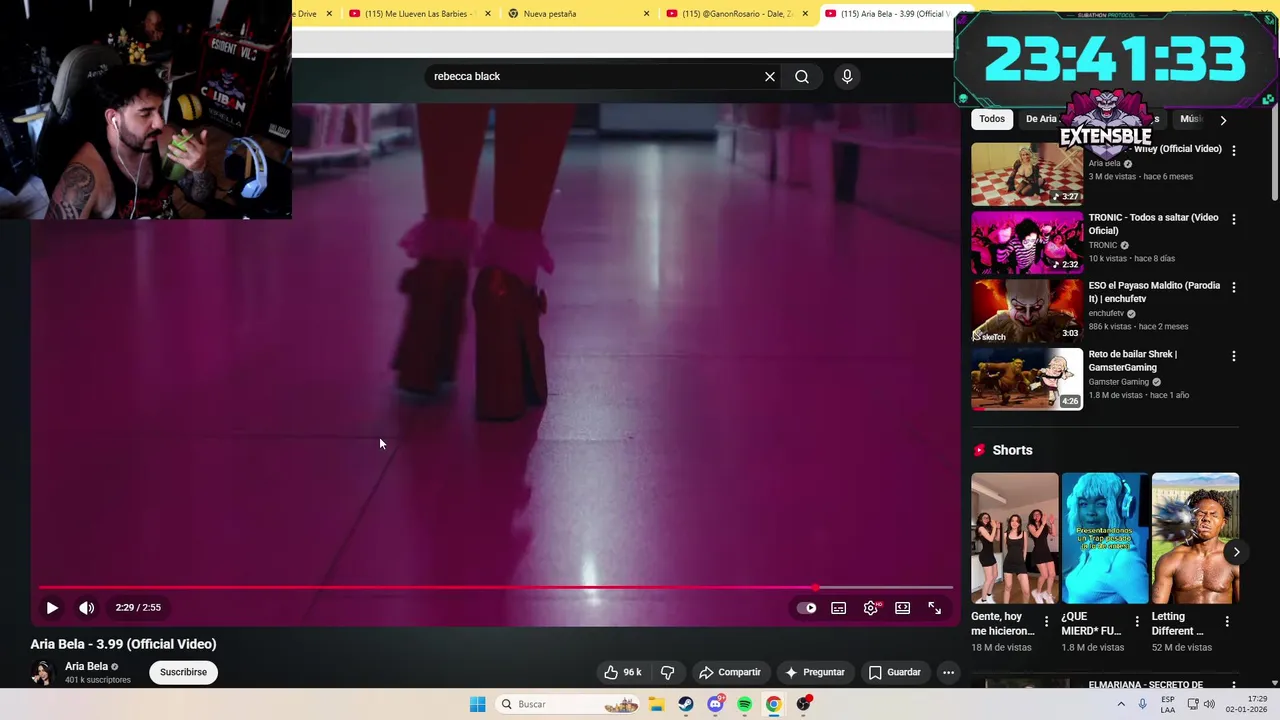1280x720 pixels.
Task: Open options for Gente, hoy short
Action: [x=1047, y=622]
